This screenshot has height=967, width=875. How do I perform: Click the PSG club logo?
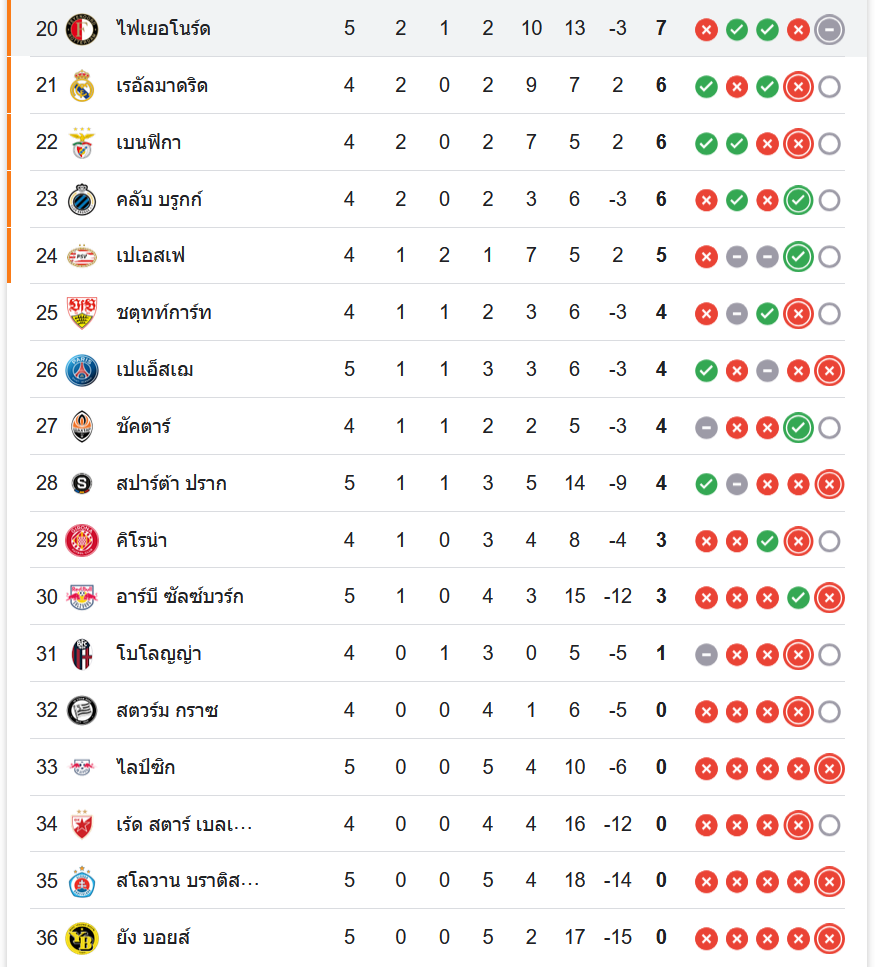pyautogui.click(x=82, y=370)
